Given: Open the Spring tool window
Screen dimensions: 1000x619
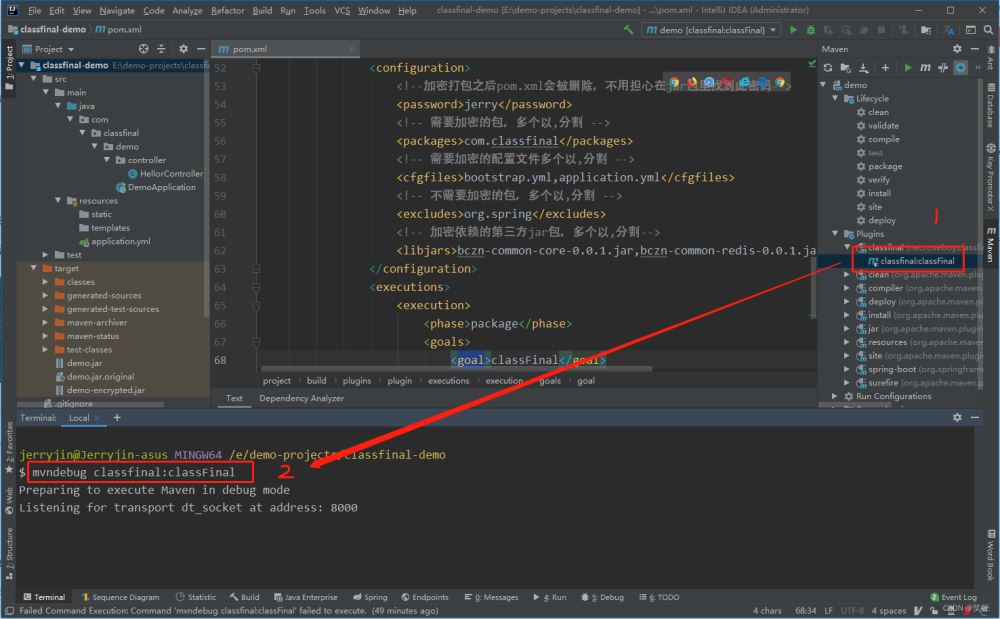Looking at the screenshot, I should tap(370, 597).
